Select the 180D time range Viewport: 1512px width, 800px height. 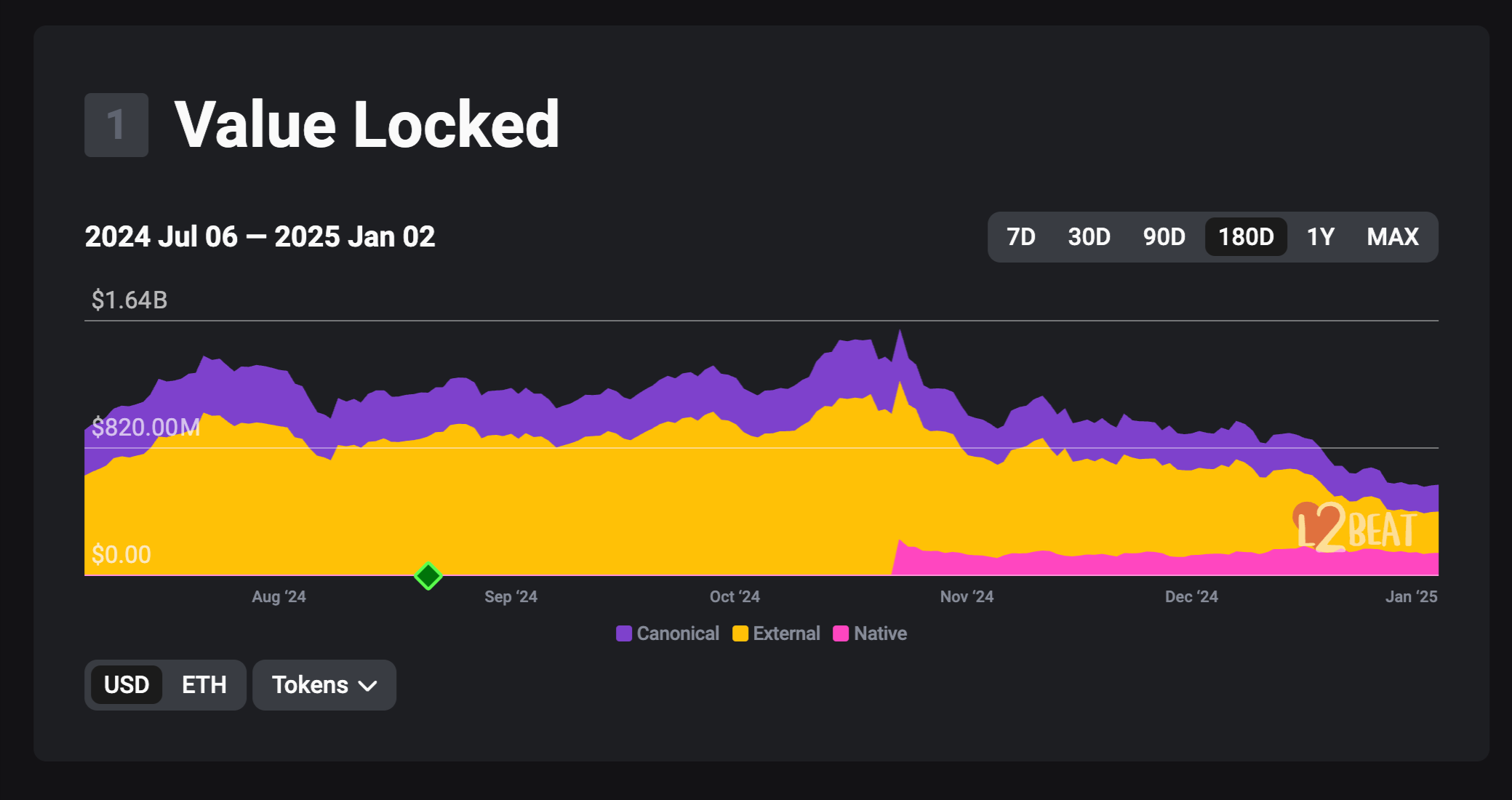click(x=1246, y=237)
